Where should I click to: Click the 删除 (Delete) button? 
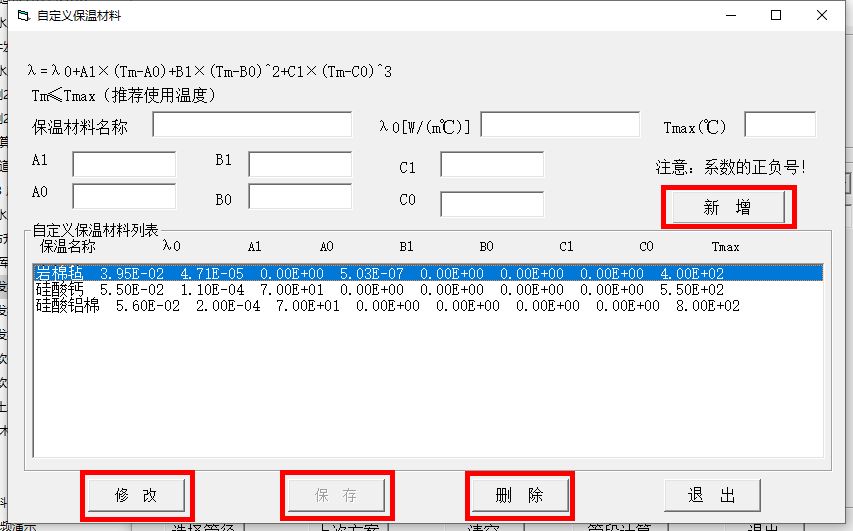coord(520,495)
